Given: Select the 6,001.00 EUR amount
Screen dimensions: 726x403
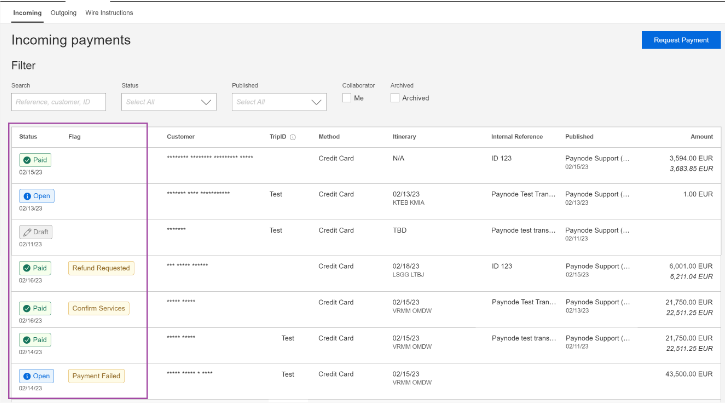Looking at the screenshot, I should [691, 266].
